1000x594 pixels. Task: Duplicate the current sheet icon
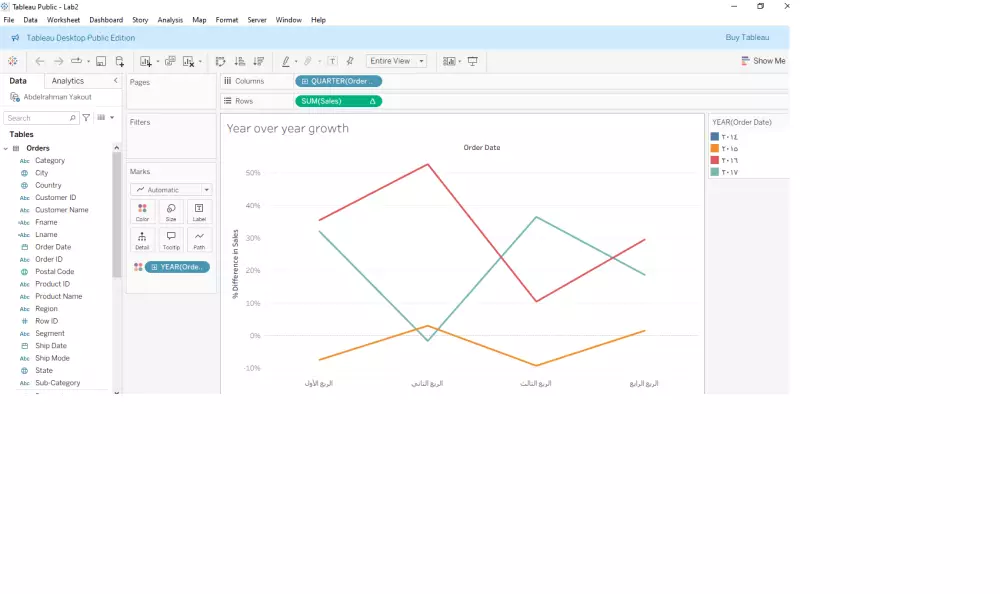[170, 61]
